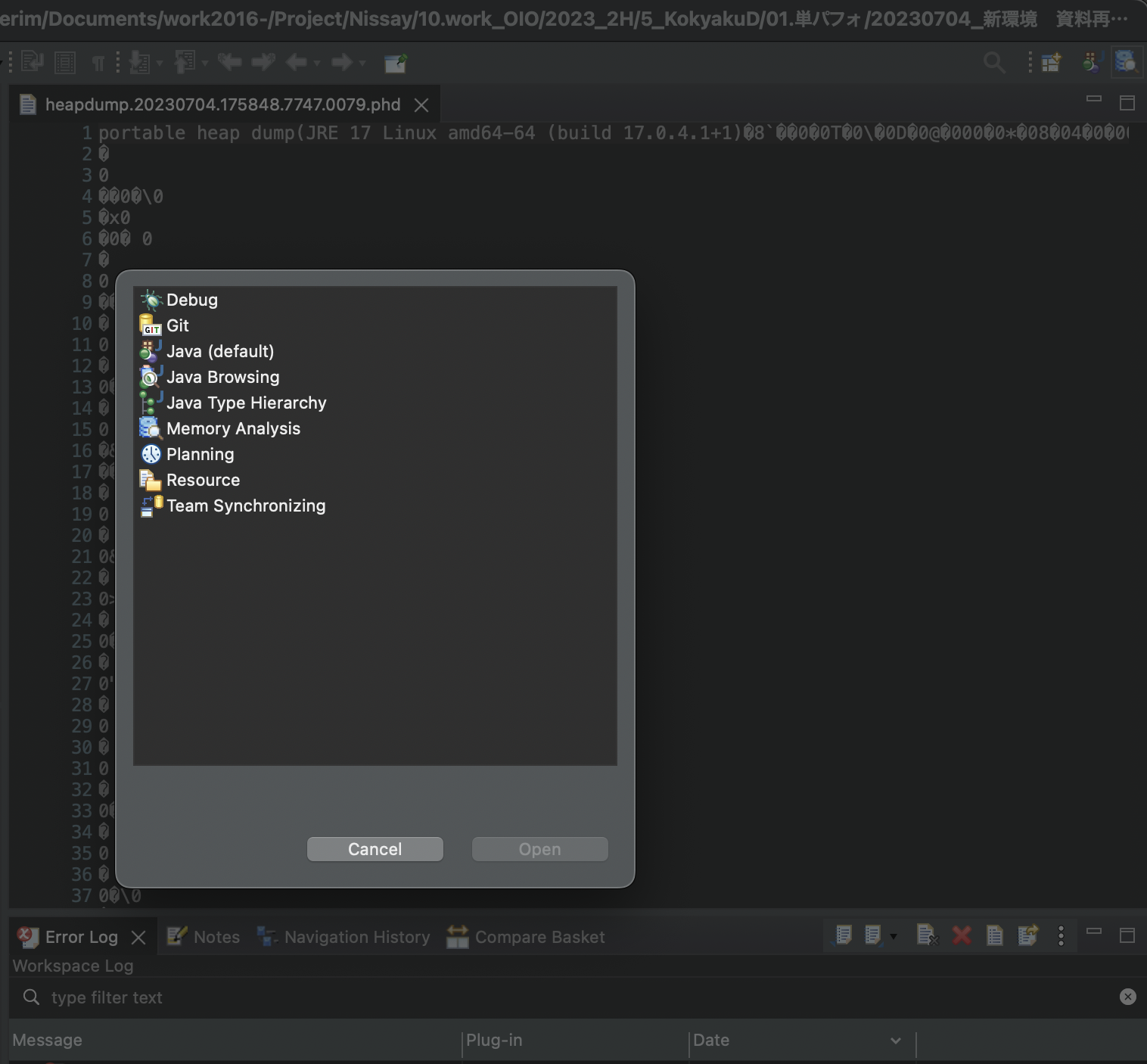The height and width of the screenshot is (1064, 1147).
Task: Click the Open button in the dialog
Action: click(x=539, y=849)
